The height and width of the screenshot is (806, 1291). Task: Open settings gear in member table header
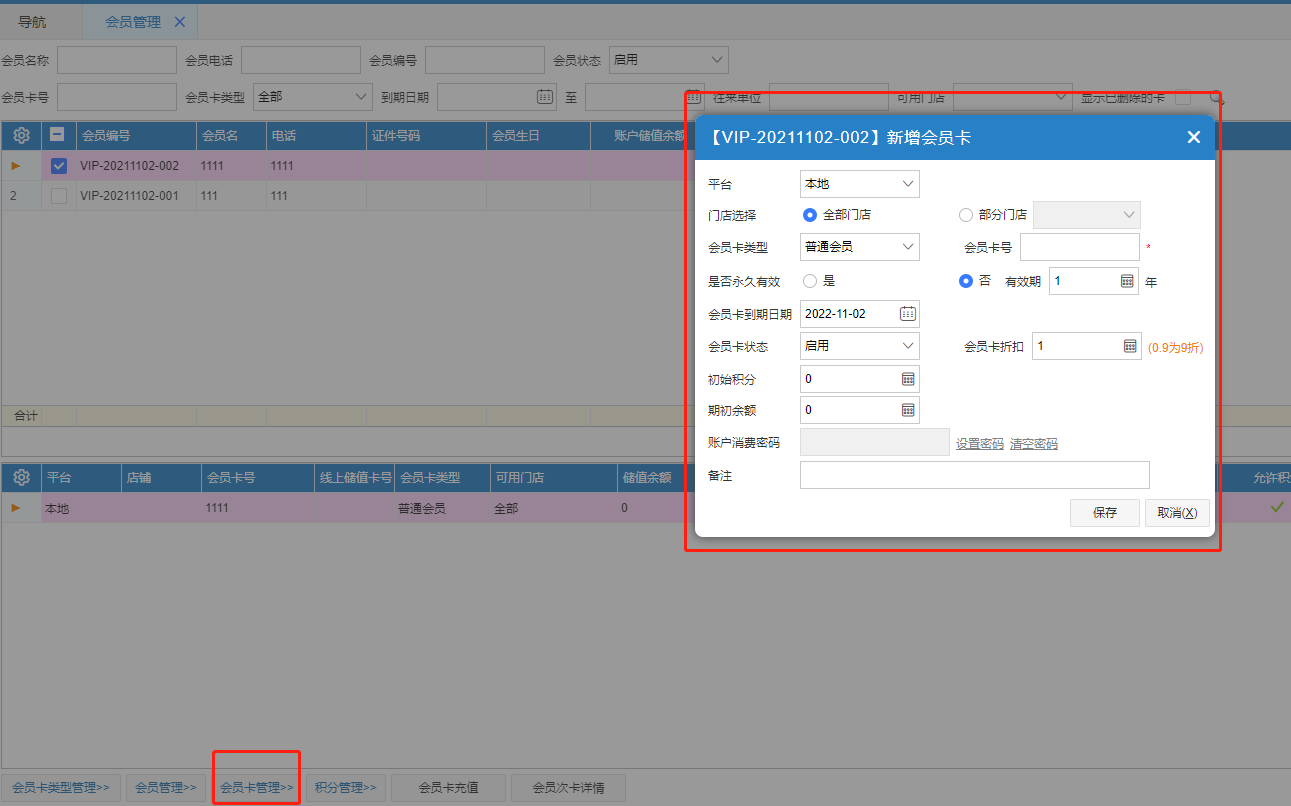coord(21,135)
